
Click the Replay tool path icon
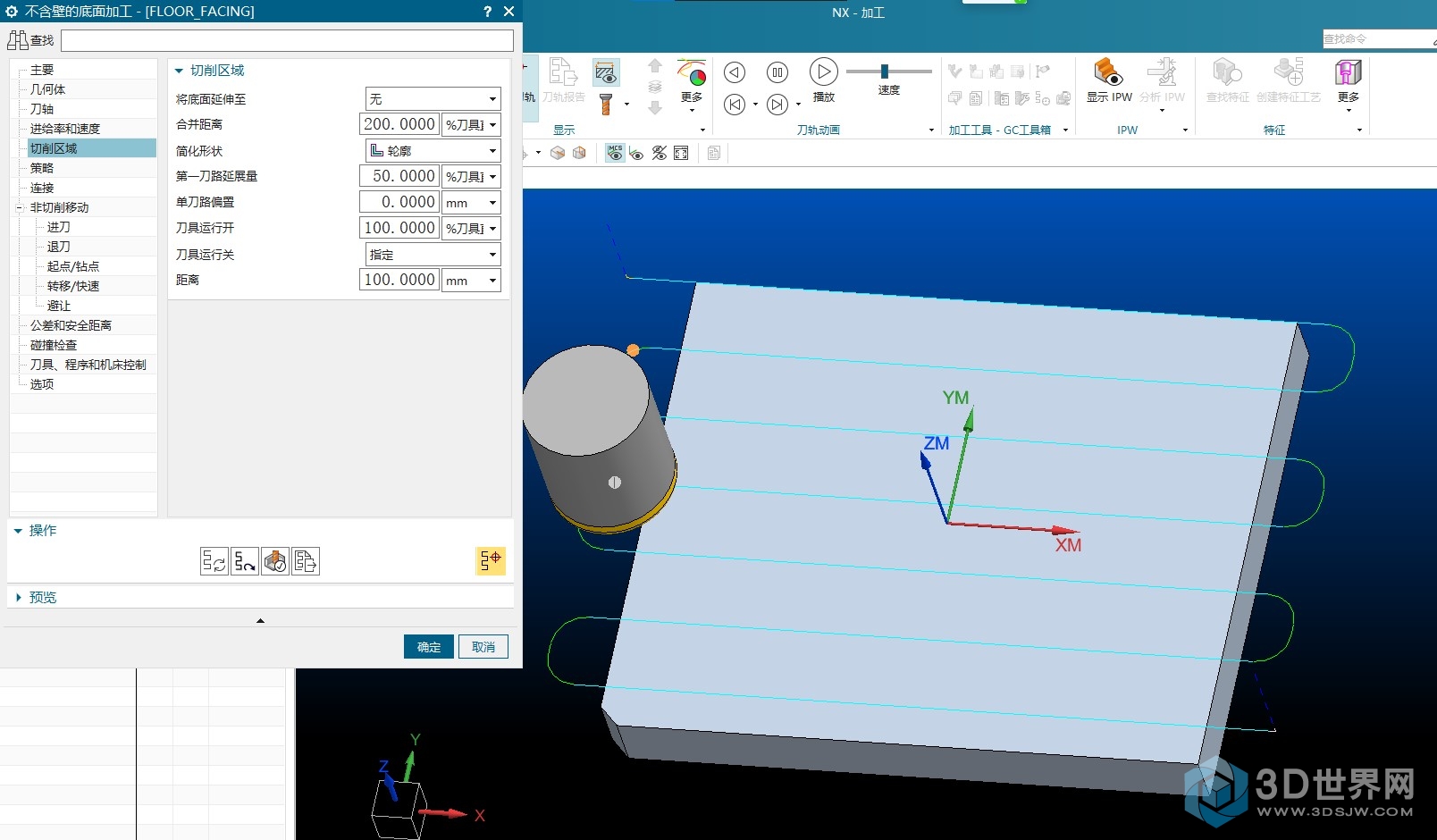[x=245, y=561]
